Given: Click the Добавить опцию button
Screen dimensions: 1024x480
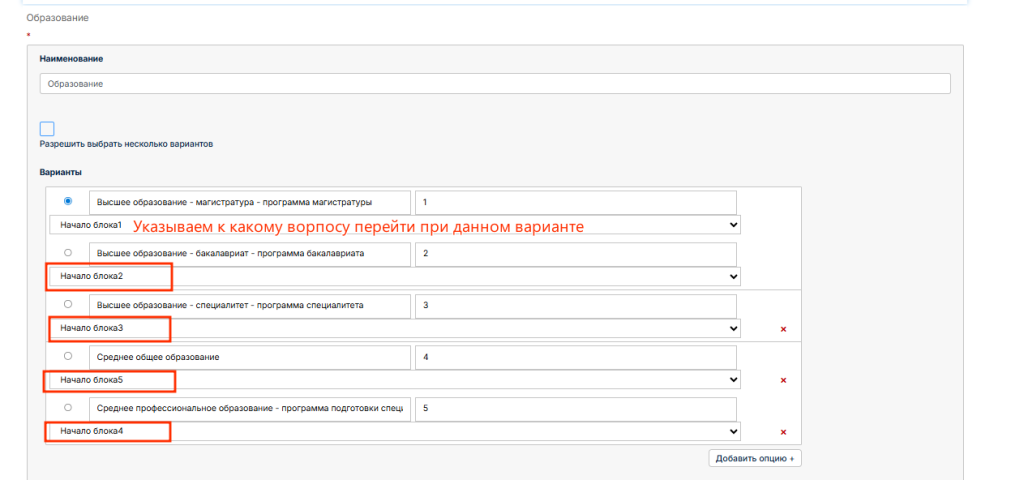Looking at the screenshot, I should coord(755,458).
